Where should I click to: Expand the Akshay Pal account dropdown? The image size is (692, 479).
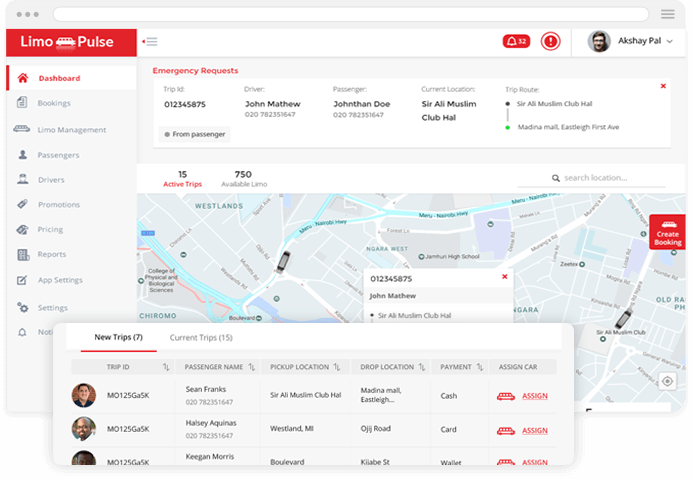(x=669, y=41)
